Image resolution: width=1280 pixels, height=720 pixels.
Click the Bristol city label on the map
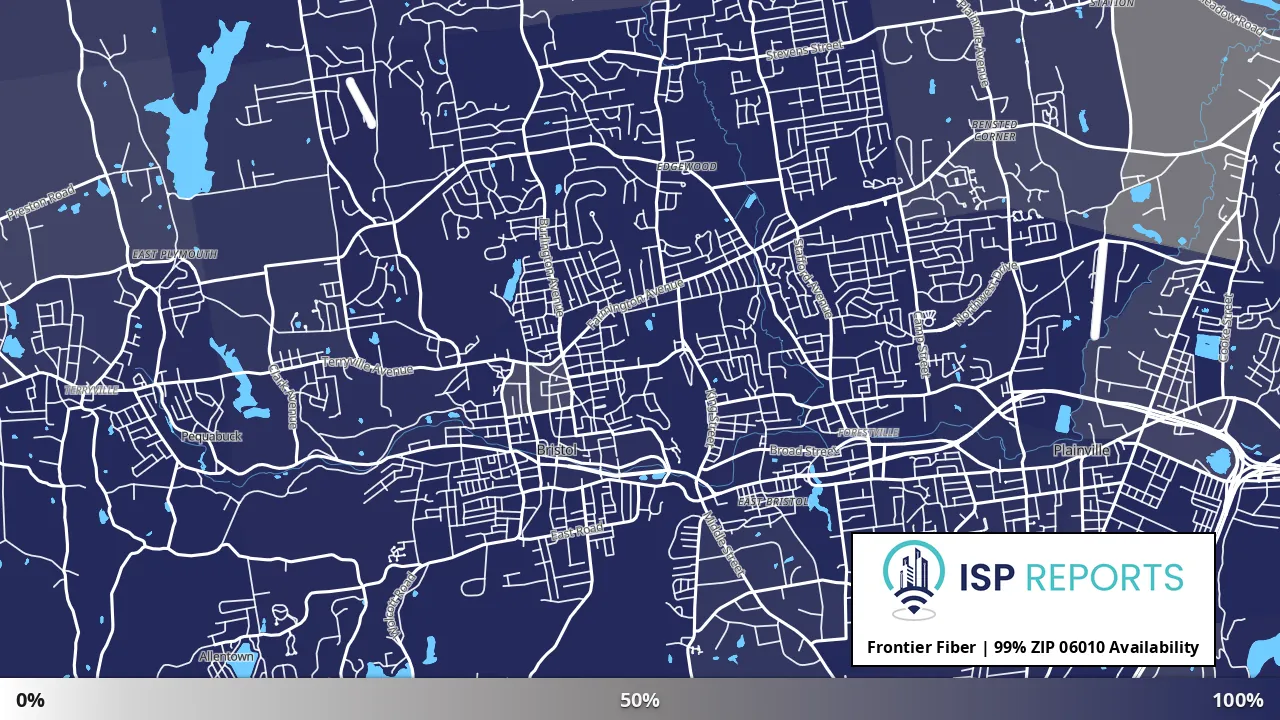coord(557,450)
